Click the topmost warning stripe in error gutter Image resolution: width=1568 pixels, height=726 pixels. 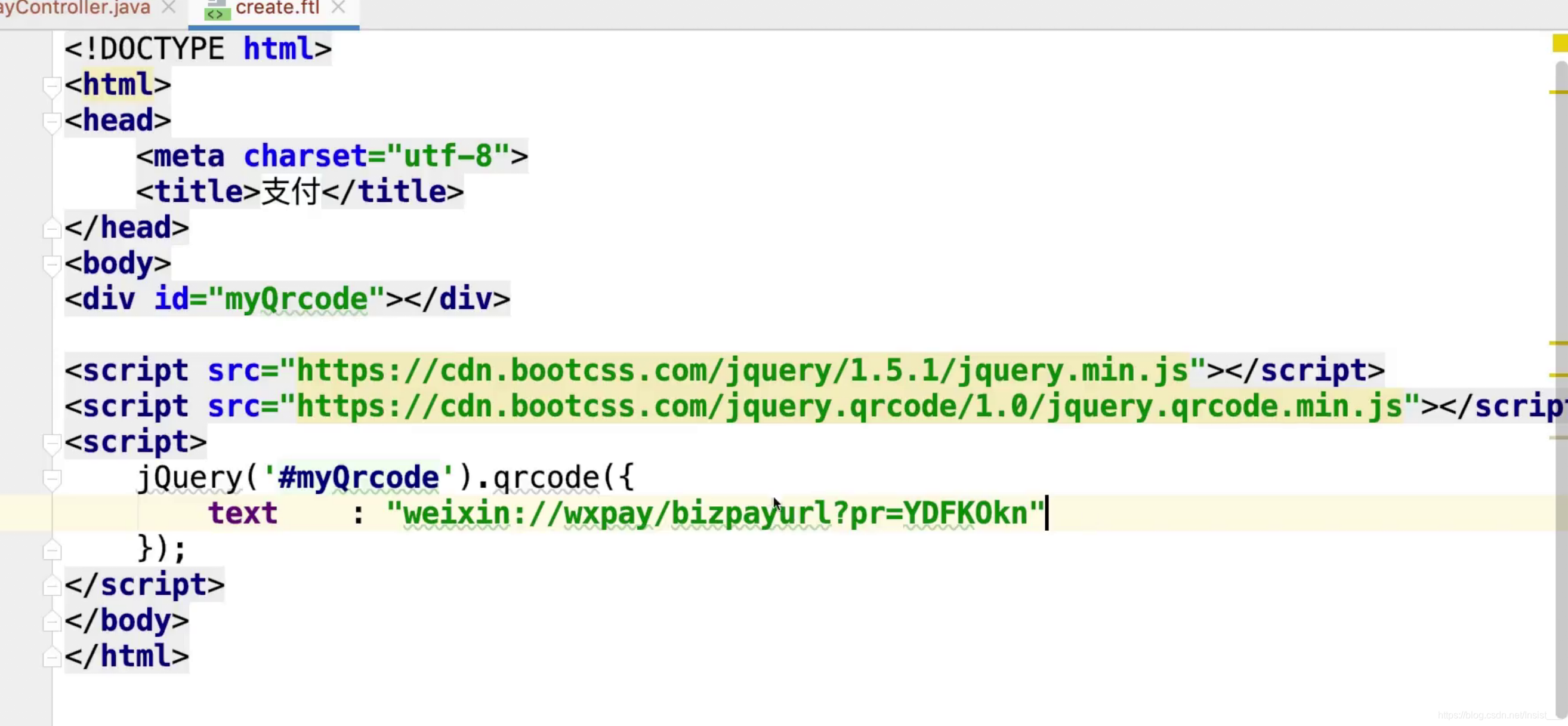click(x=1558, y=92)
